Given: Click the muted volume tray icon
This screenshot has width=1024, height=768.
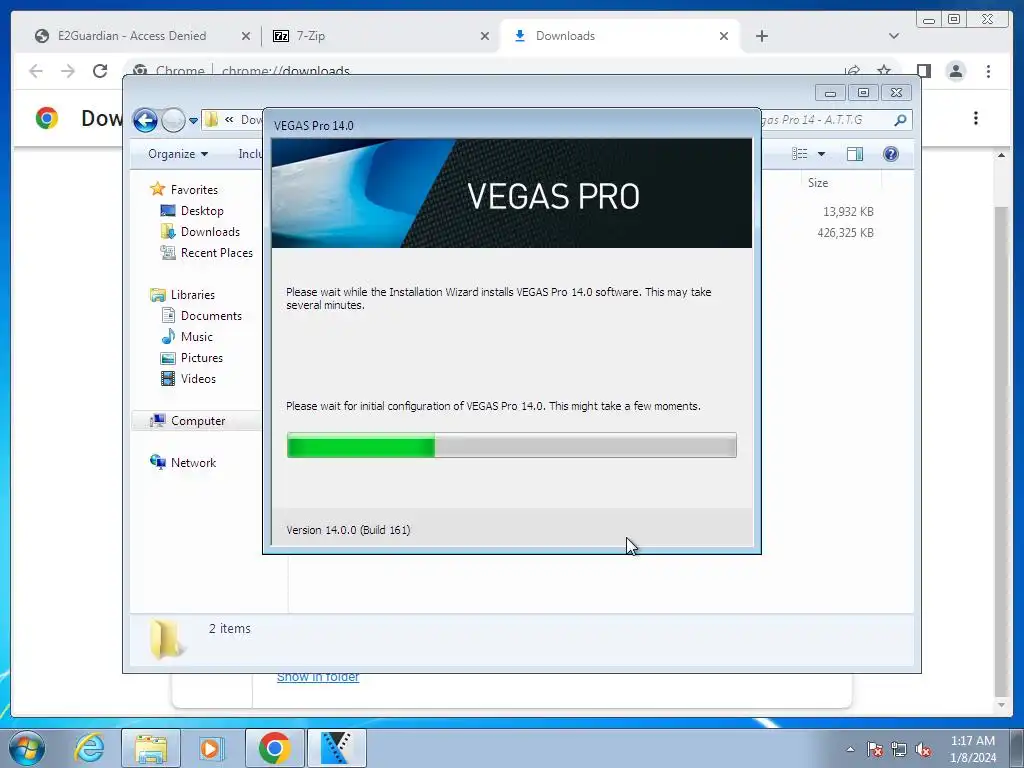Looking at the screenshot, I should pyautogui.click(x=923, y=749).
